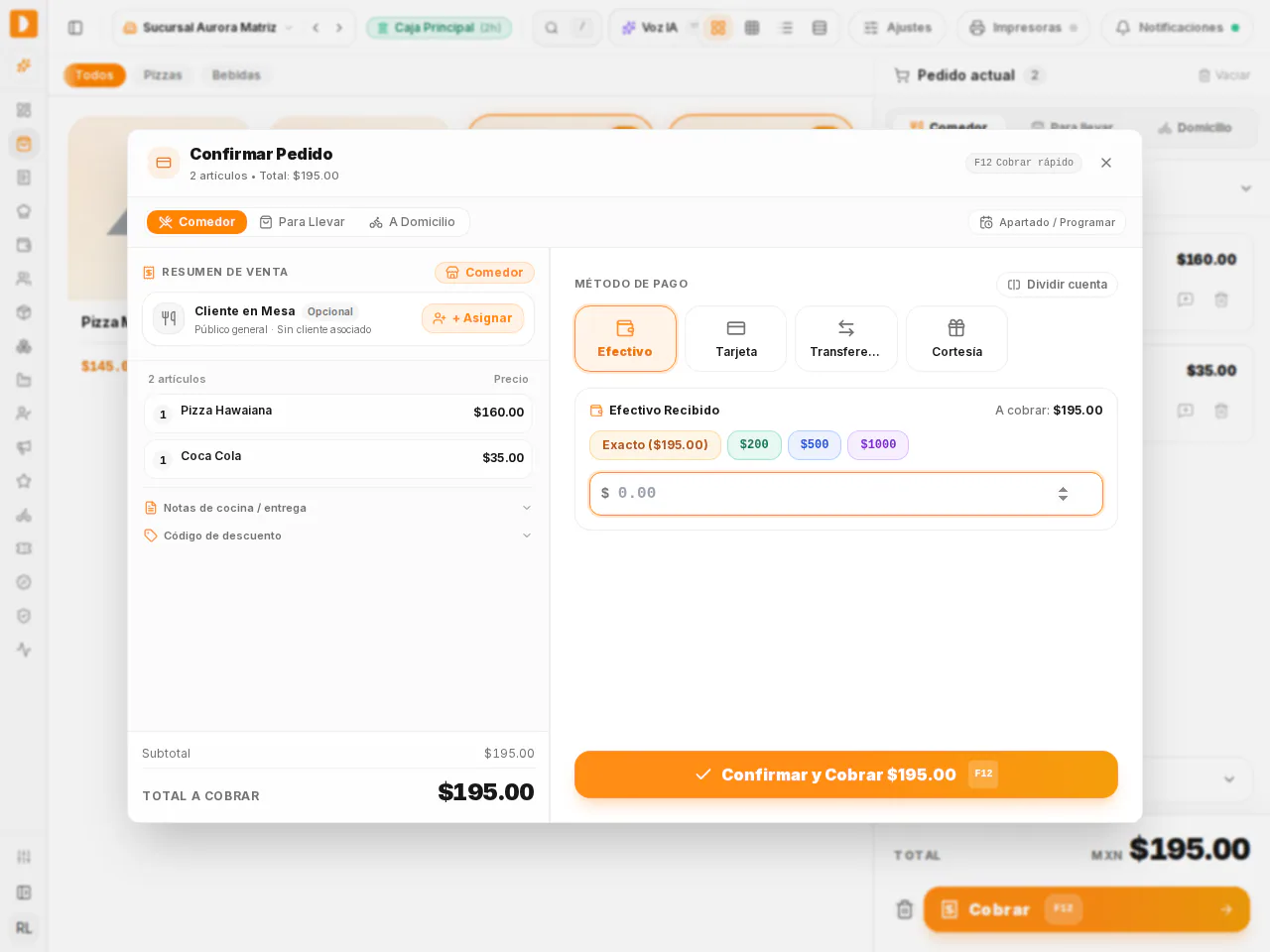The image size is (1270, 952).
Task: Open the folder icon in the left sidebar
Action: 24,380
